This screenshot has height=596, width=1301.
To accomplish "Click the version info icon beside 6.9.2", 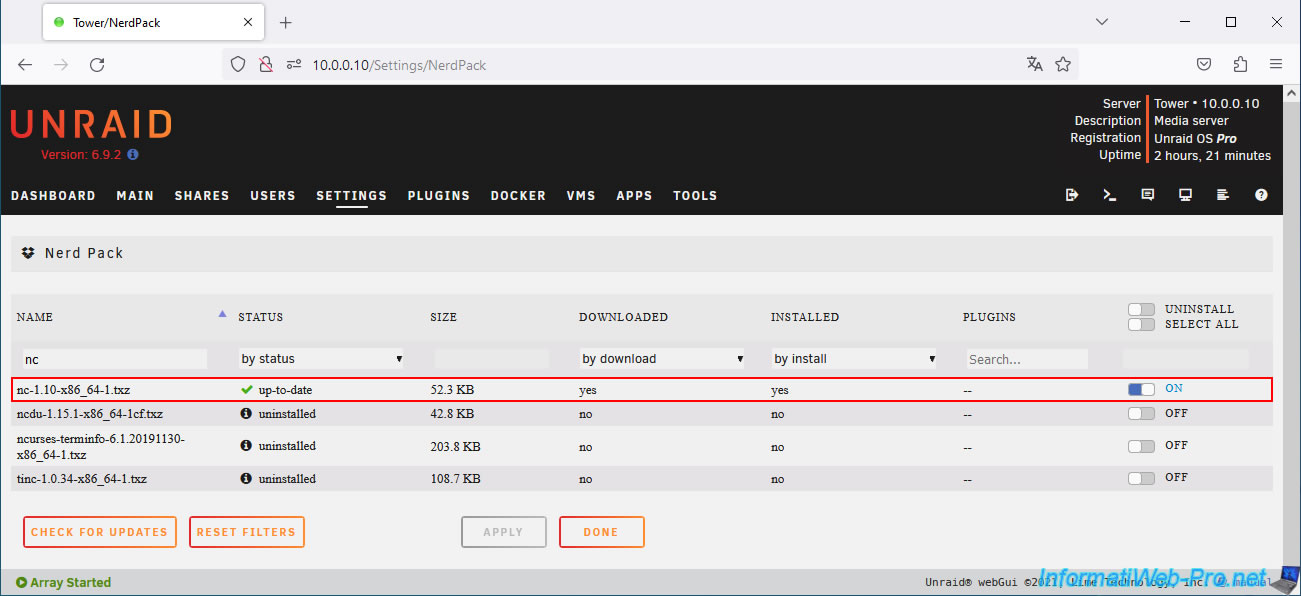I will 133,155.
